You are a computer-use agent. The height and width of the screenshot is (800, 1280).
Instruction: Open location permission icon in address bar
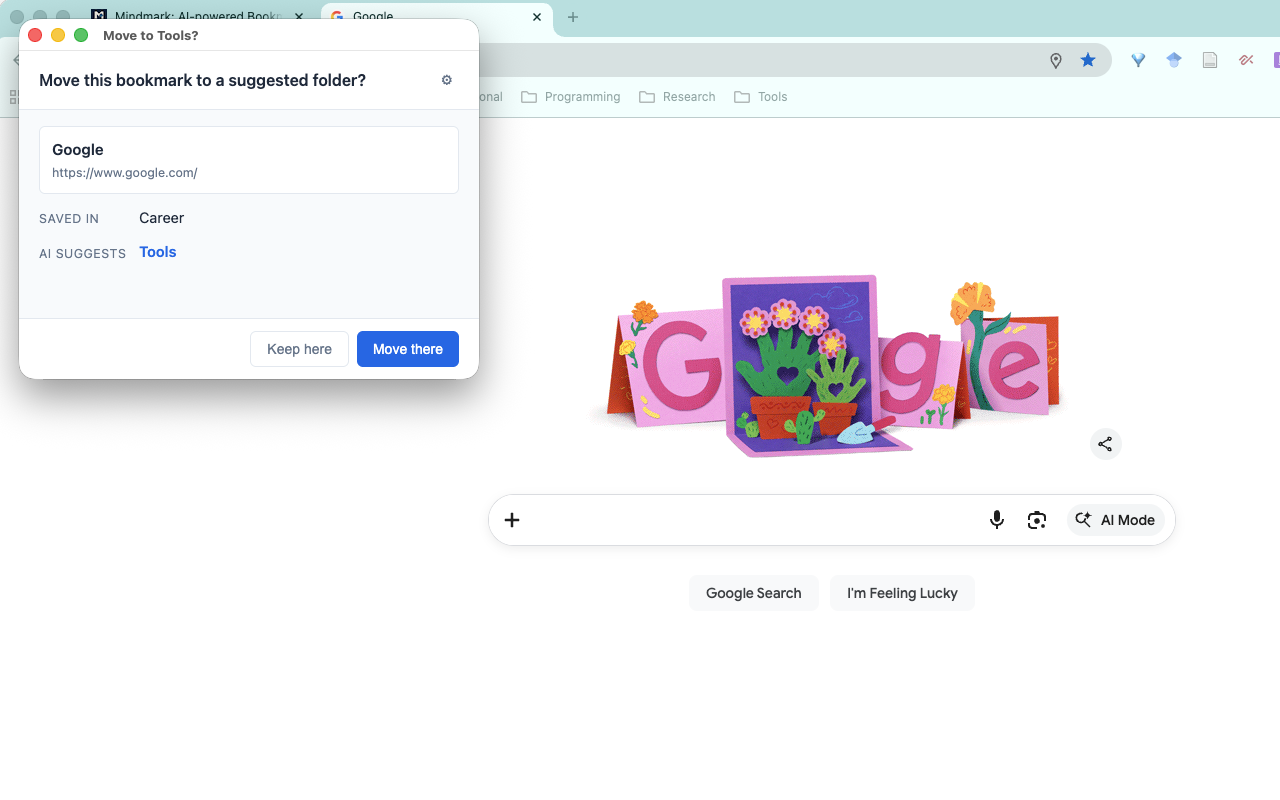[1056, 60]
